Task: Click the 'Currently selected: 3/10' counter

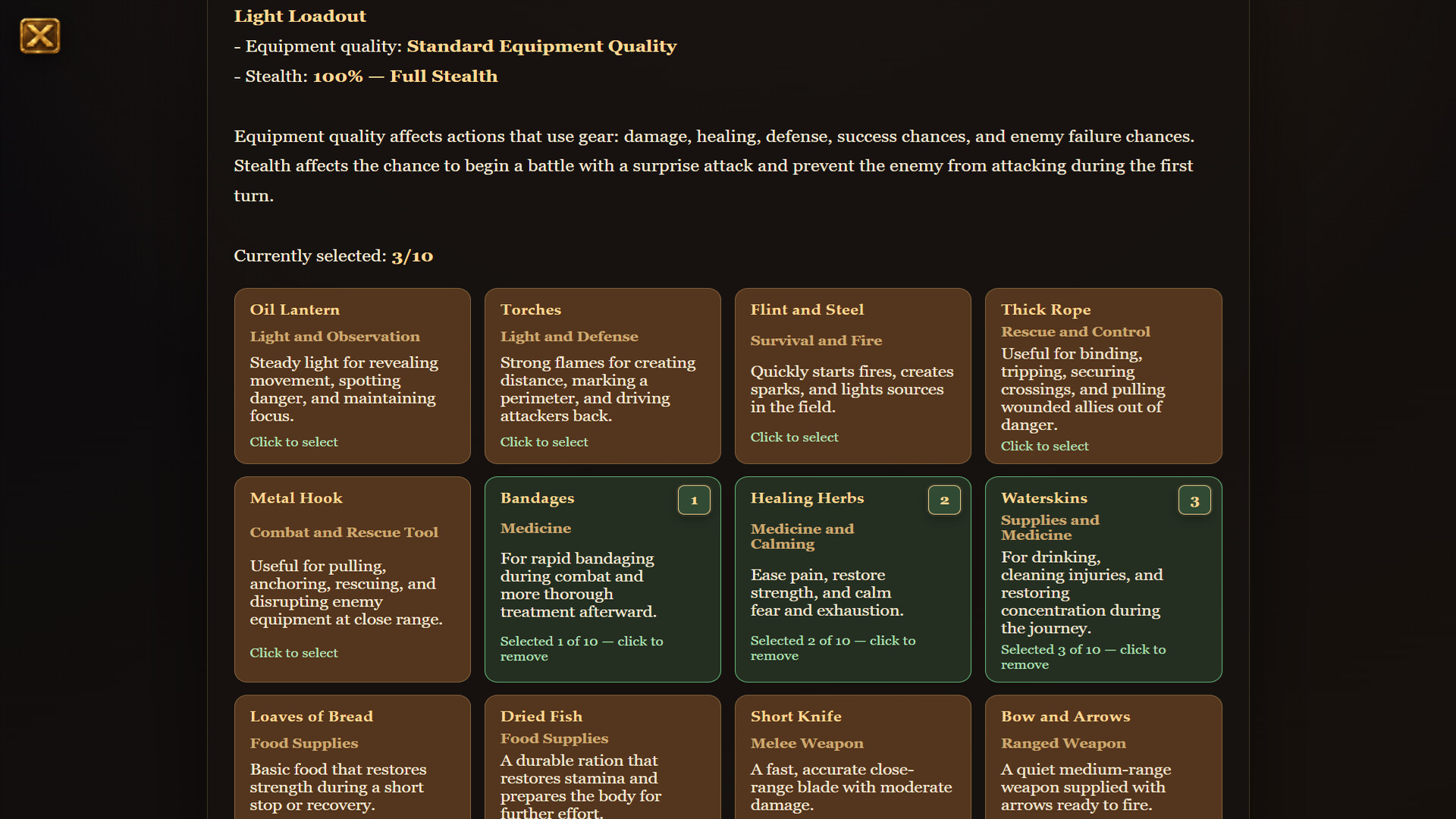Action: (333, 256)
